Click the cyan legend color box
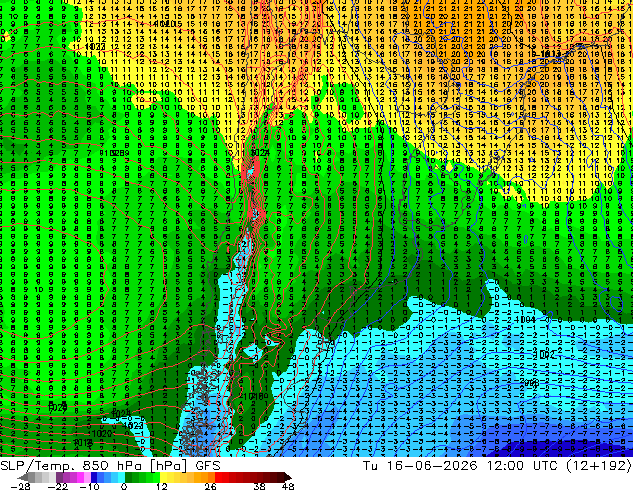The image size is (634, 490). pyautogui.click(x=121, y=477)
